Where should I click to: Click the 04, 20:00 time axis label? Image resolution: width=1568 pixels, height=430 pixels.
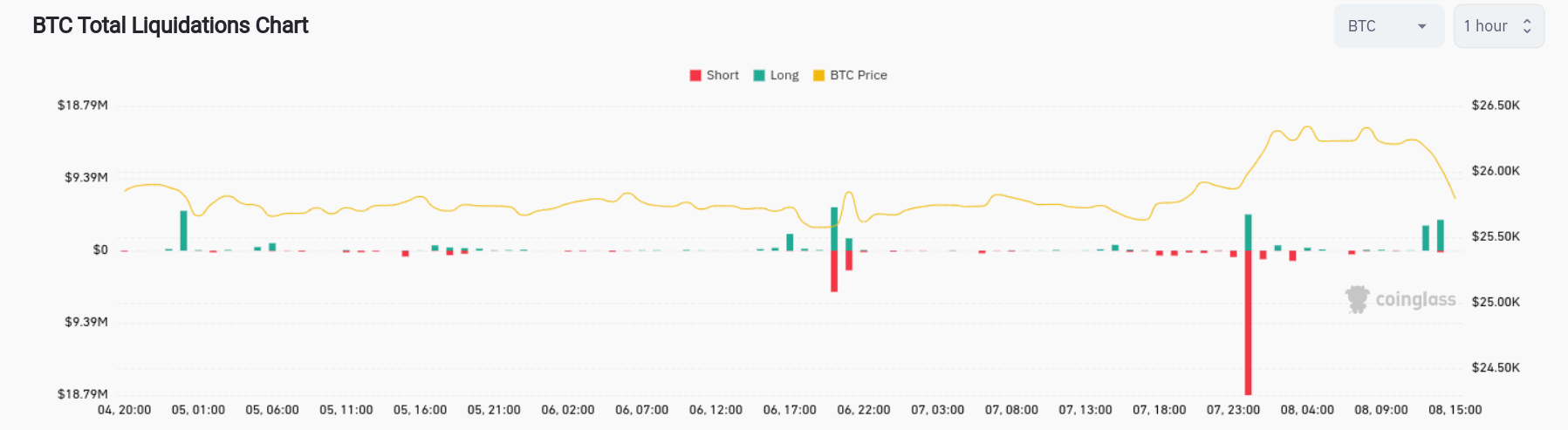(x=124, y=410)
